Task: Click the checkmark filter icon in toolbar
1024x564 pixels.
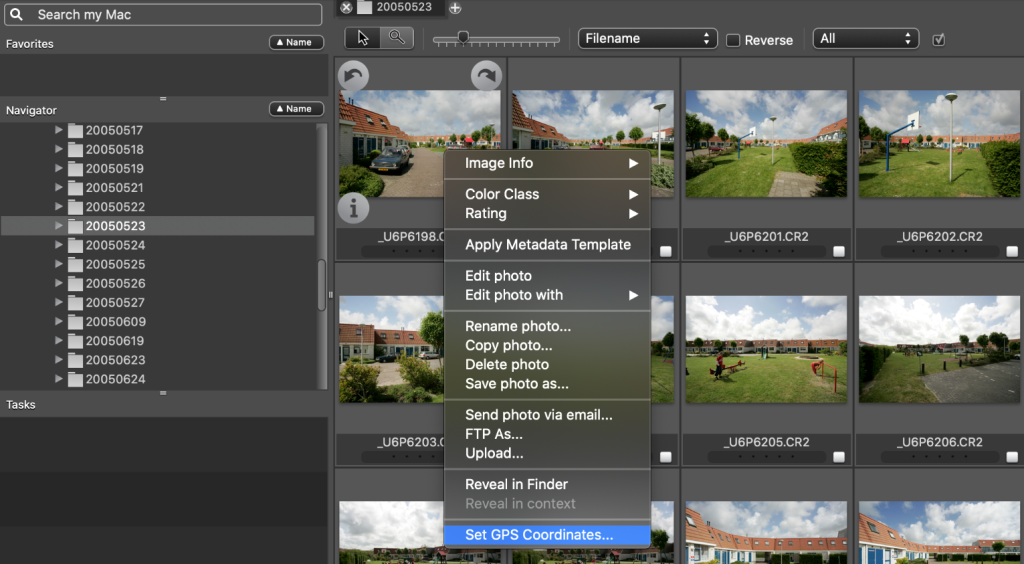Action: coord(938,39)
